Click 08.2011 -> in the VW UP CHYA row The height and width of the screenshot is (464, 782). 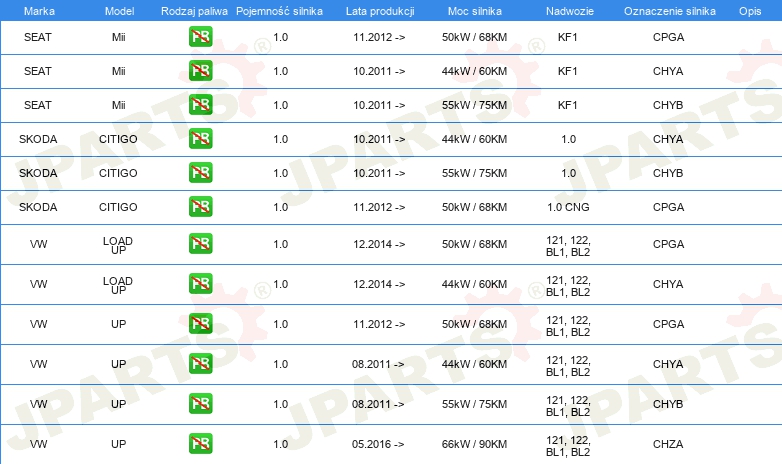pyautogui.click(x=378, y=364)
